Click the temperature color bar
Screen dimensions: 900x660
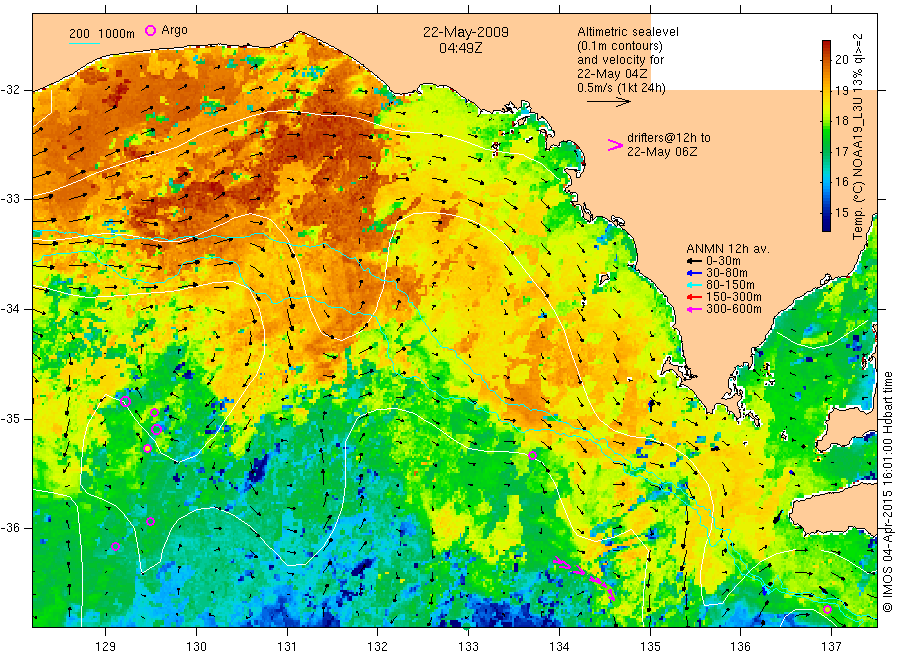(826, 136)
